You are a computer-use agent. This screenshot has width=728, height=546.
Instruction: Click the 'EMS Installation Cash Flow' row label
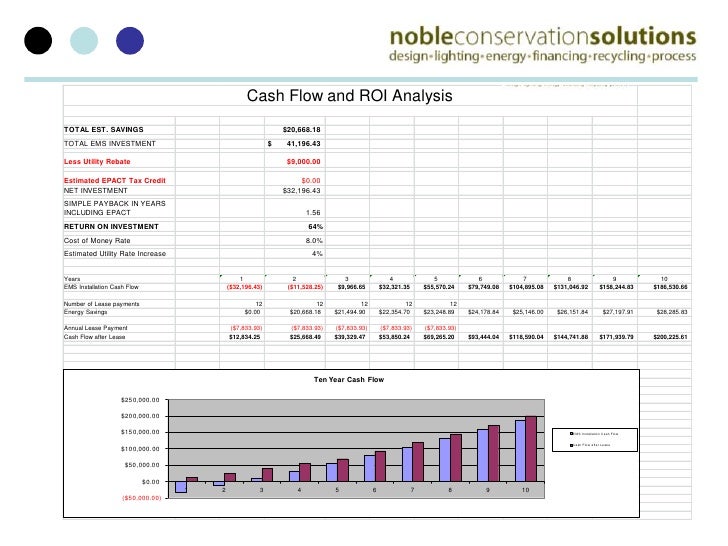(101, 287)
